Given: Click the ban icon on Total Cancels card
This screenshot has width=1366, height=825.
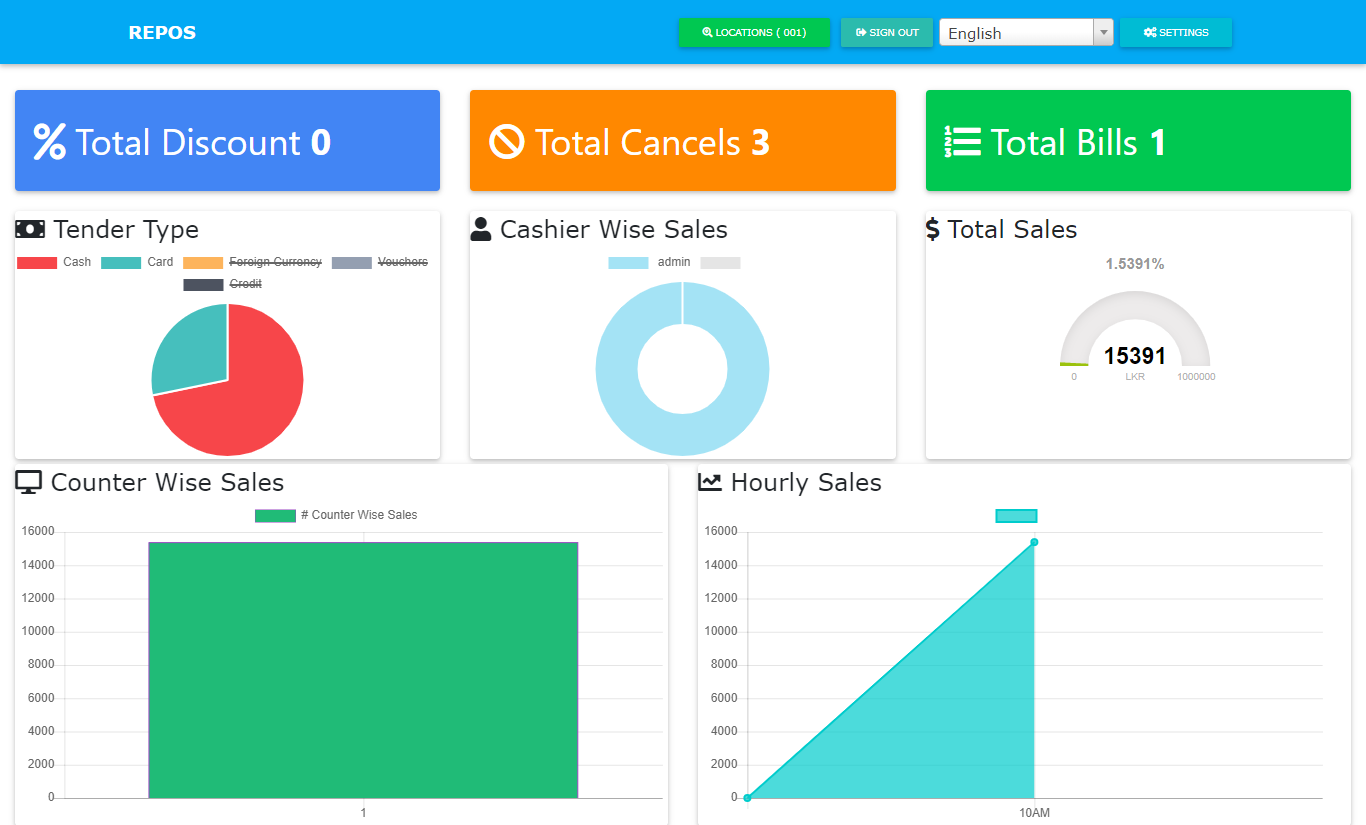Looking at the screenshot, I should click(x=507, y=142).
